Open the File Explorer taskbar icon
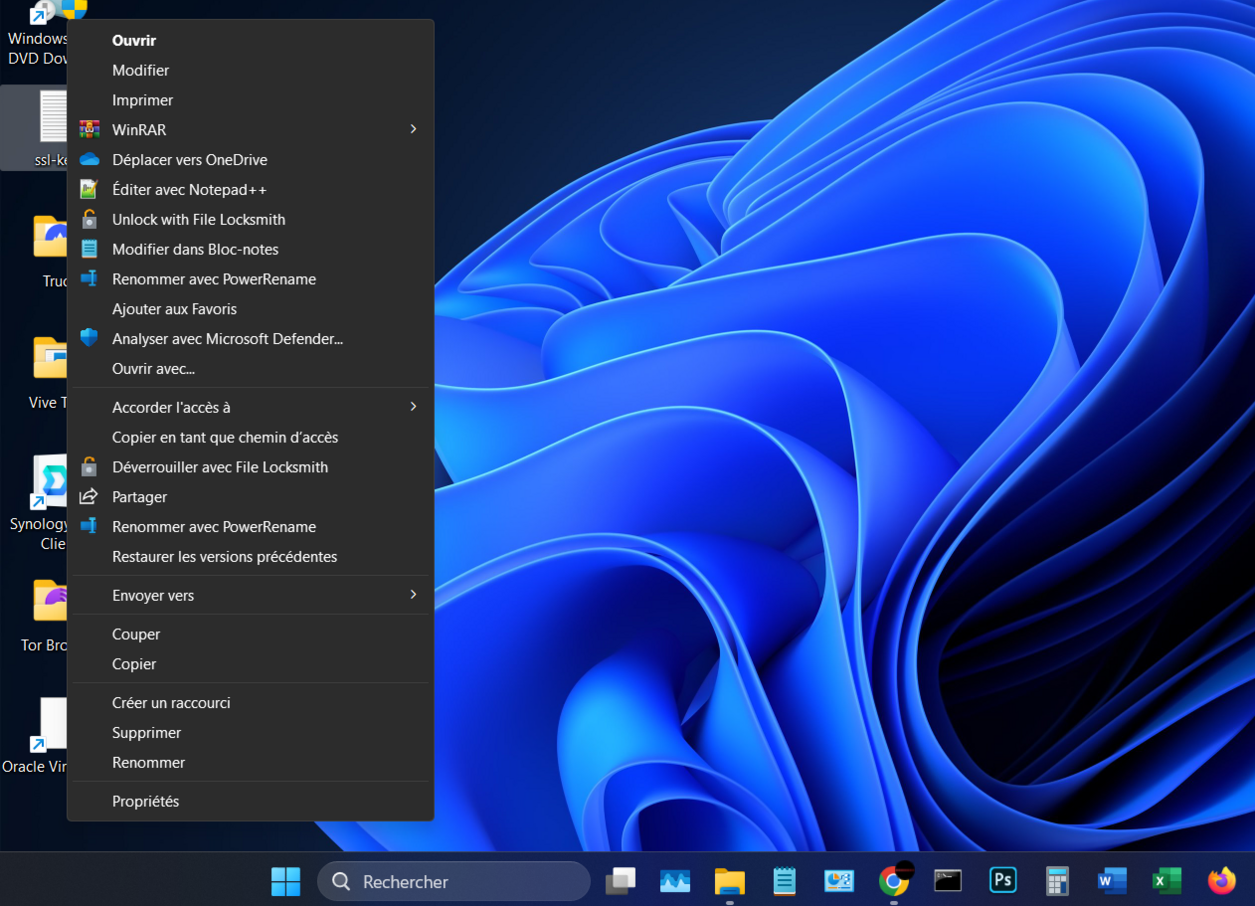This screenshot has height=906, width=1255. coord(730,880)
